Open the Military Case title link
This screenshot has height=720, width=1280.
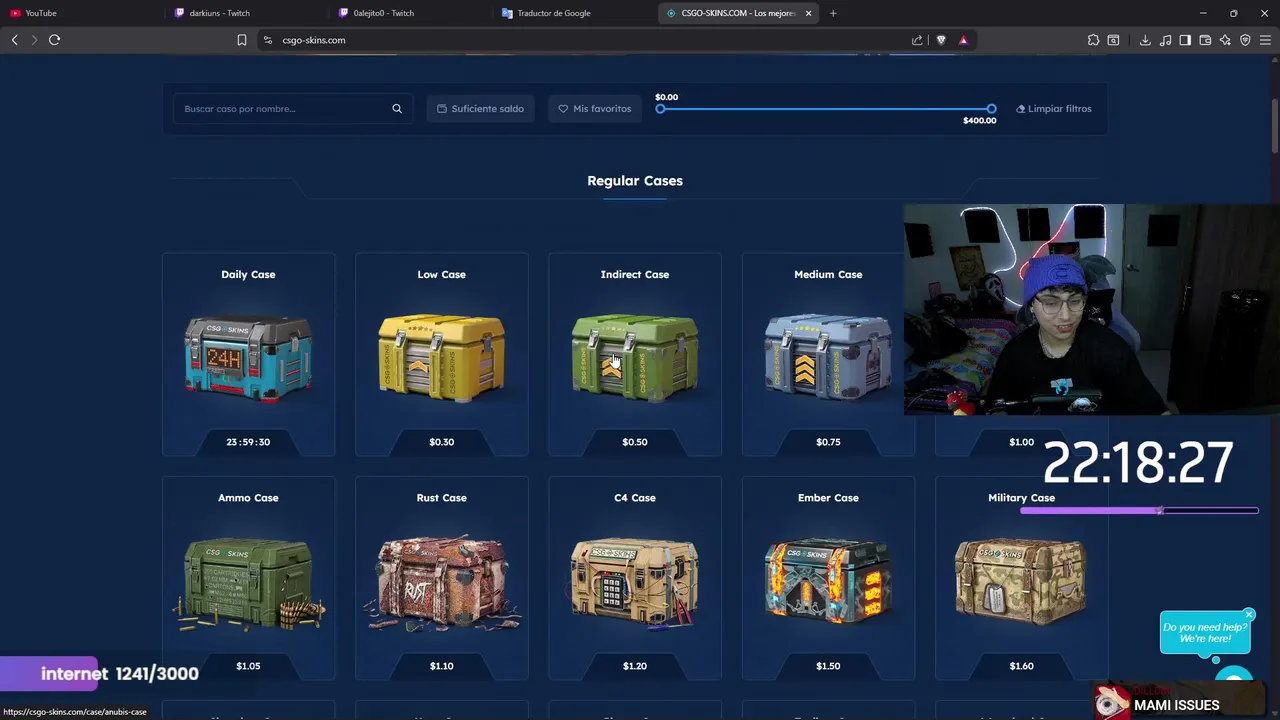coord(1021,498)
